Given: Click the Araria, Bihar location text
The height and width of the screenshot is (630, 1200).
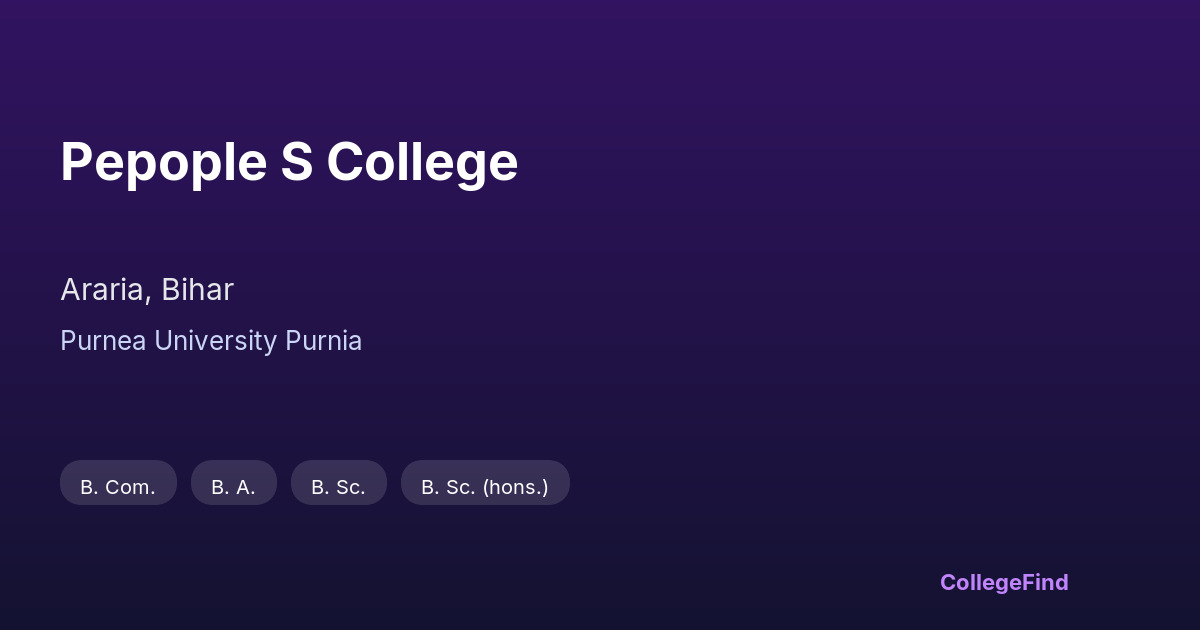Looking at the screenshot, I should pyautogui.click(x=147, y=290).
